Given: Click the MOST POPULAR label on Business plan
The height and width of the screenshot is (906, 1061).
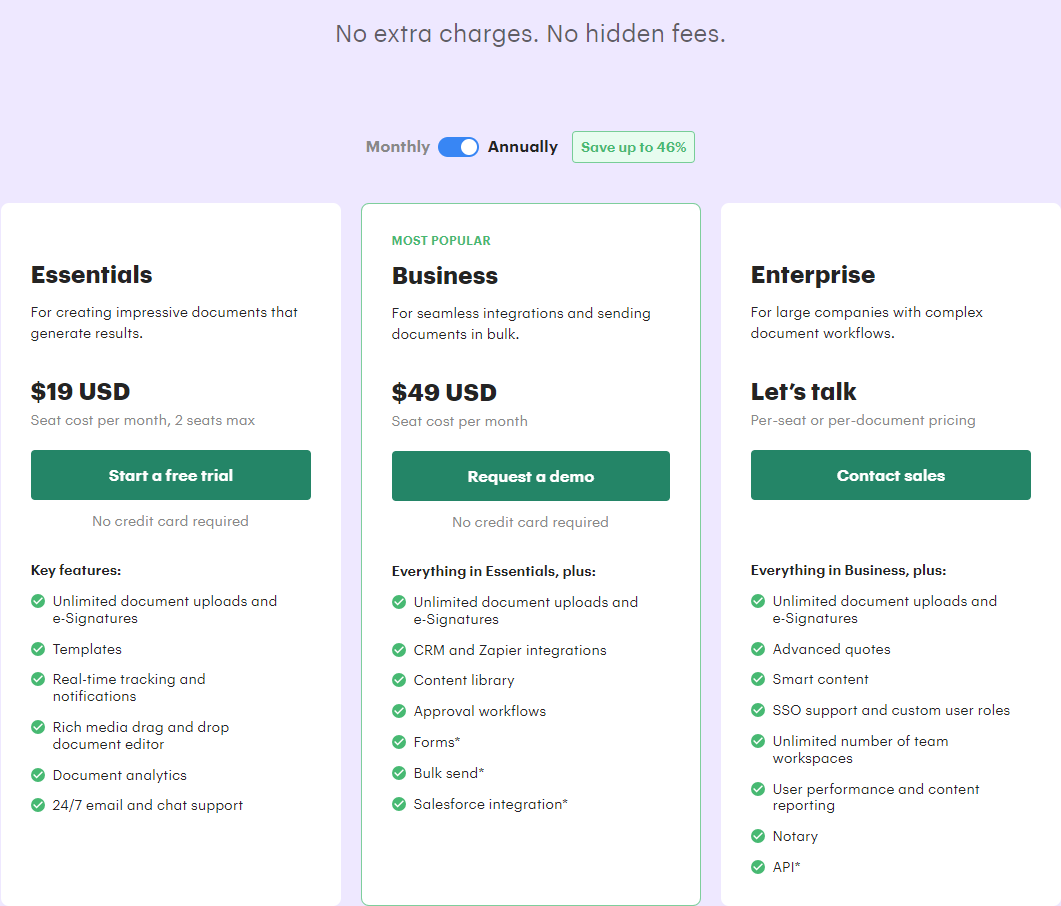Looking at the screenshot, I should [441, 240].
